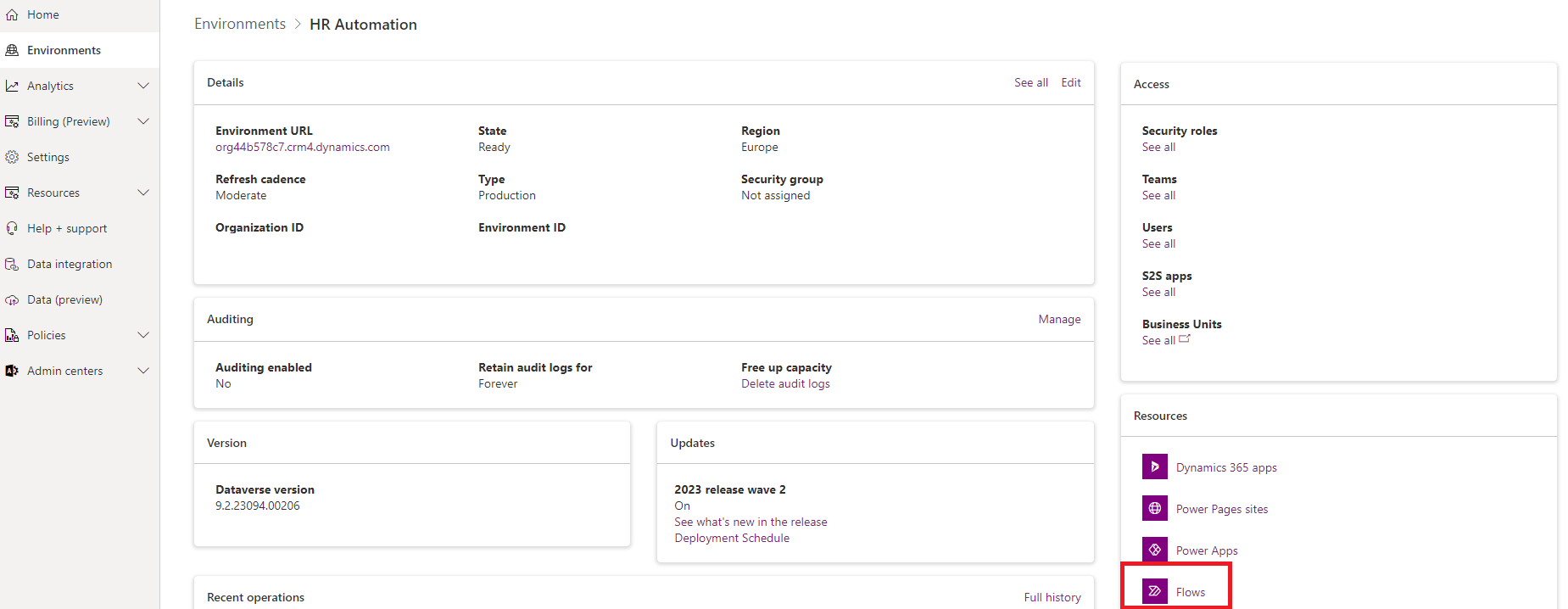Click the Home icon in sidebar
The width and height of the screenshot is (1568, 609).
(12, 14)
